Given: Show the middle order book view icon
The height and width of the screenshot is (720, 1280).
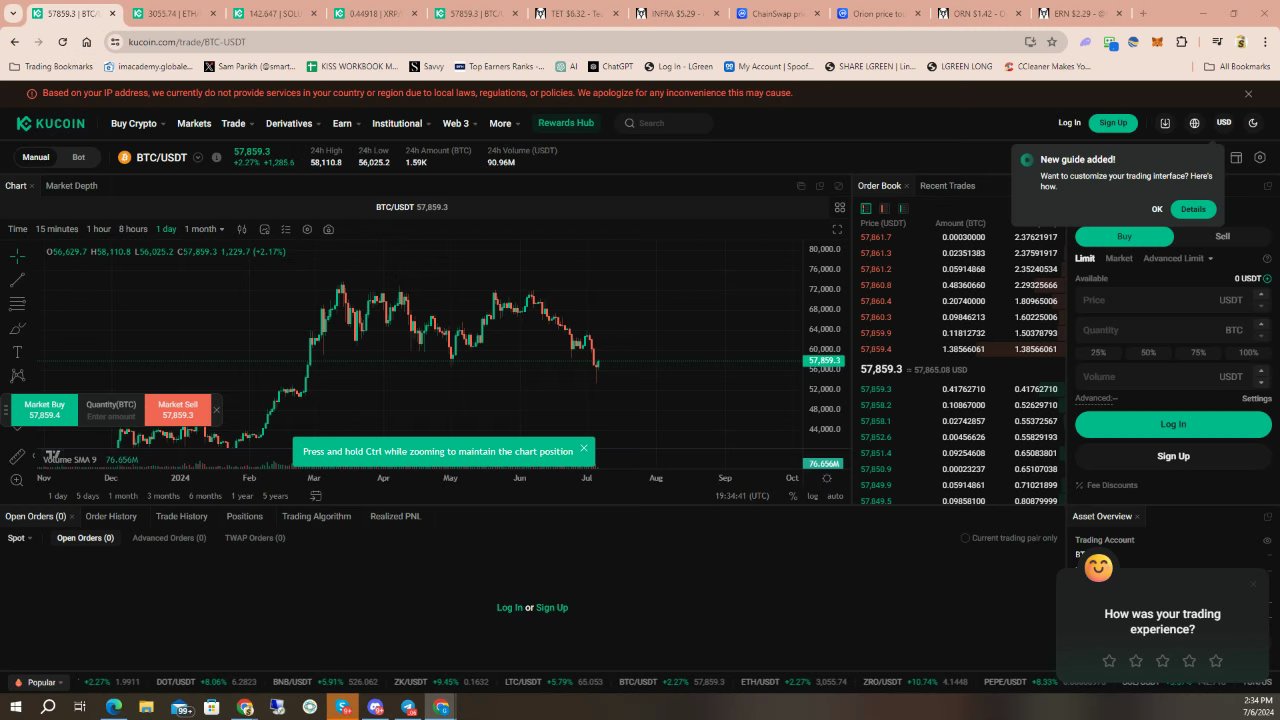Looking at the screenshot, I should click(x=885, y=208).
